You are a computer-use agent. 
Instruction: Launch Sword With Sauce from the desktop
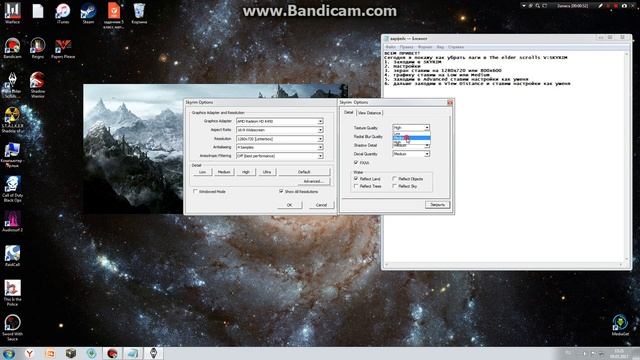(x=12, y=327)
